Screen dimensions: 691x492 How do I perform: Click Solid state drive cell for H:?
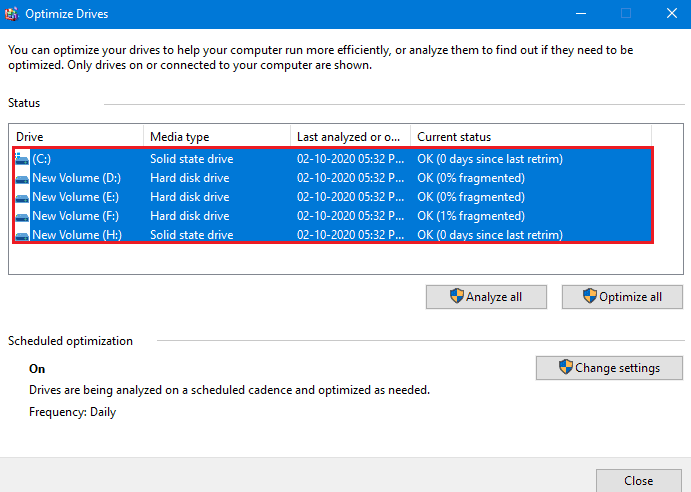[x=192, y=235]
